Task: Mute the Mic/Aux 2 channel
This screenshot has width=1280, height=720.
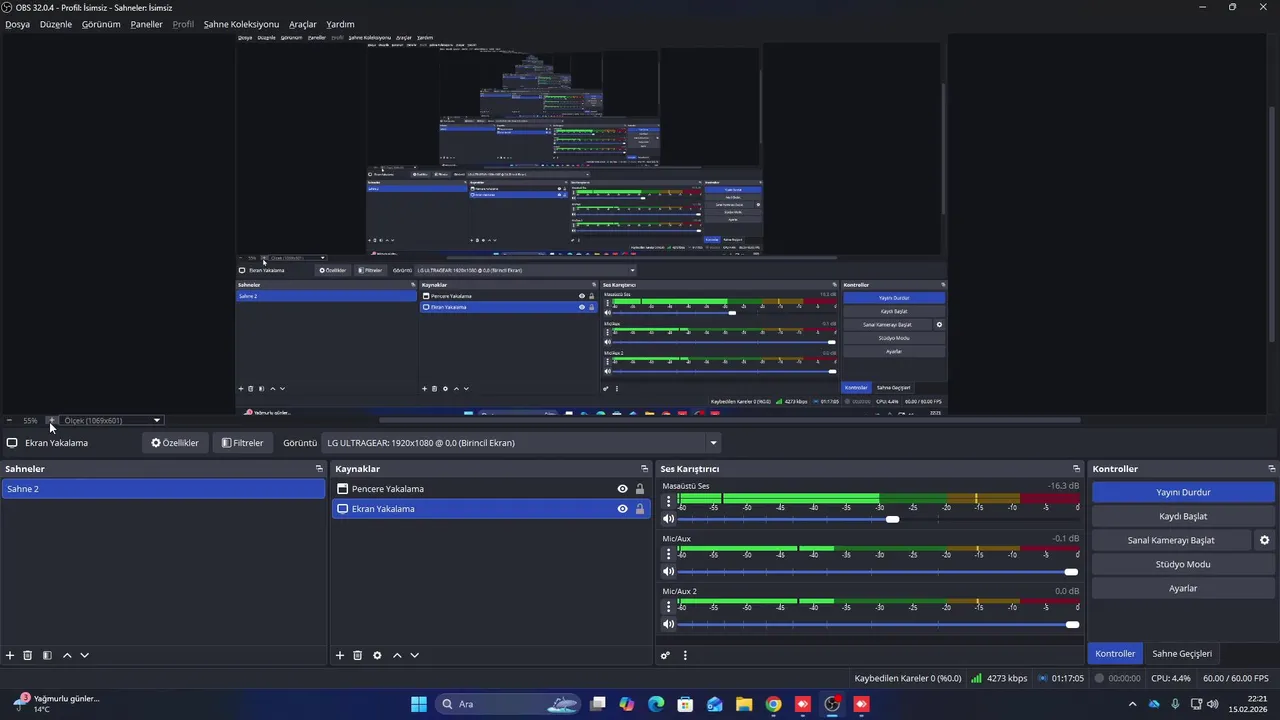Action: point(669,625)
